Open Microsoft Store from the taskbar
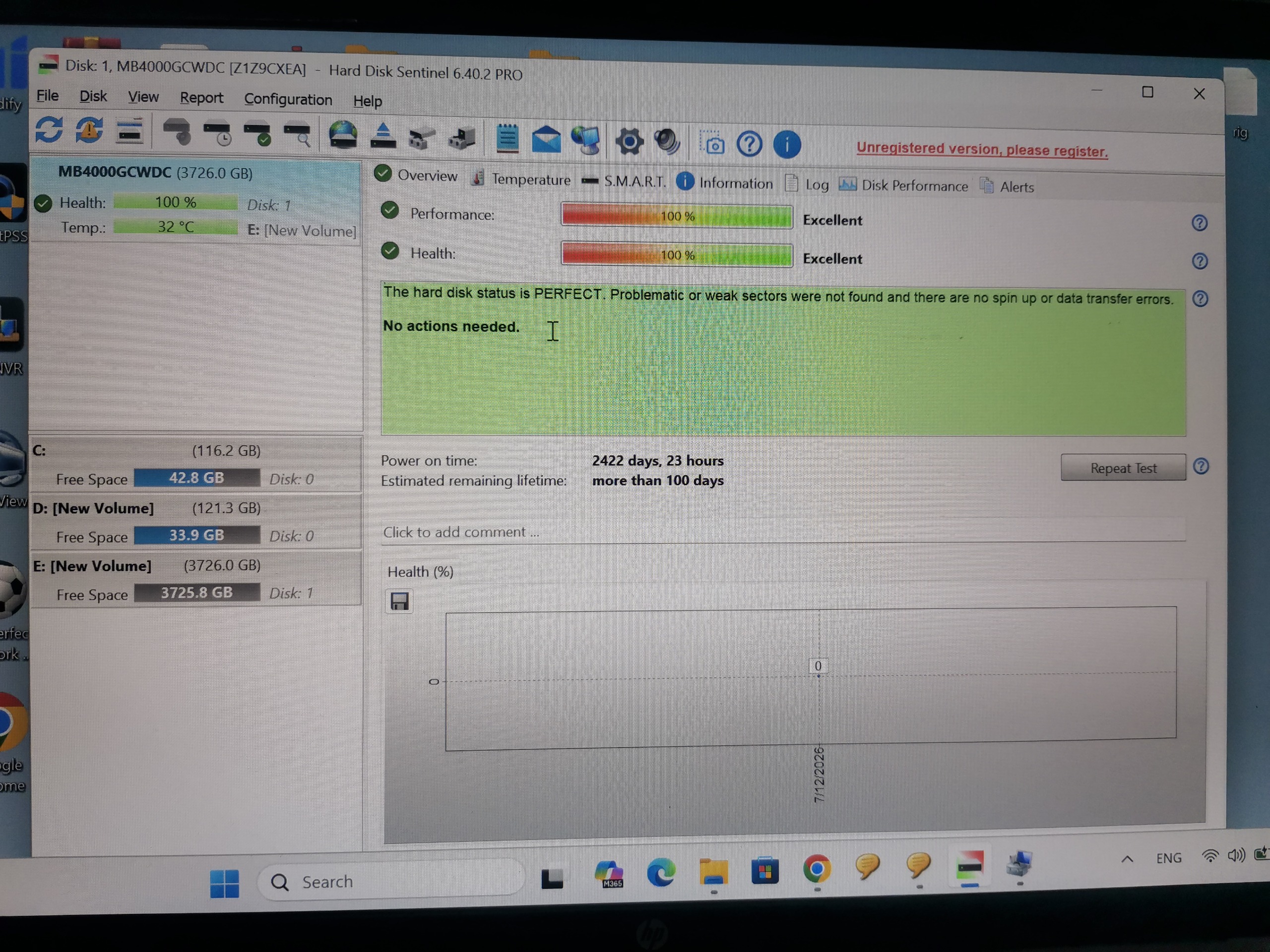 point(765,871)
